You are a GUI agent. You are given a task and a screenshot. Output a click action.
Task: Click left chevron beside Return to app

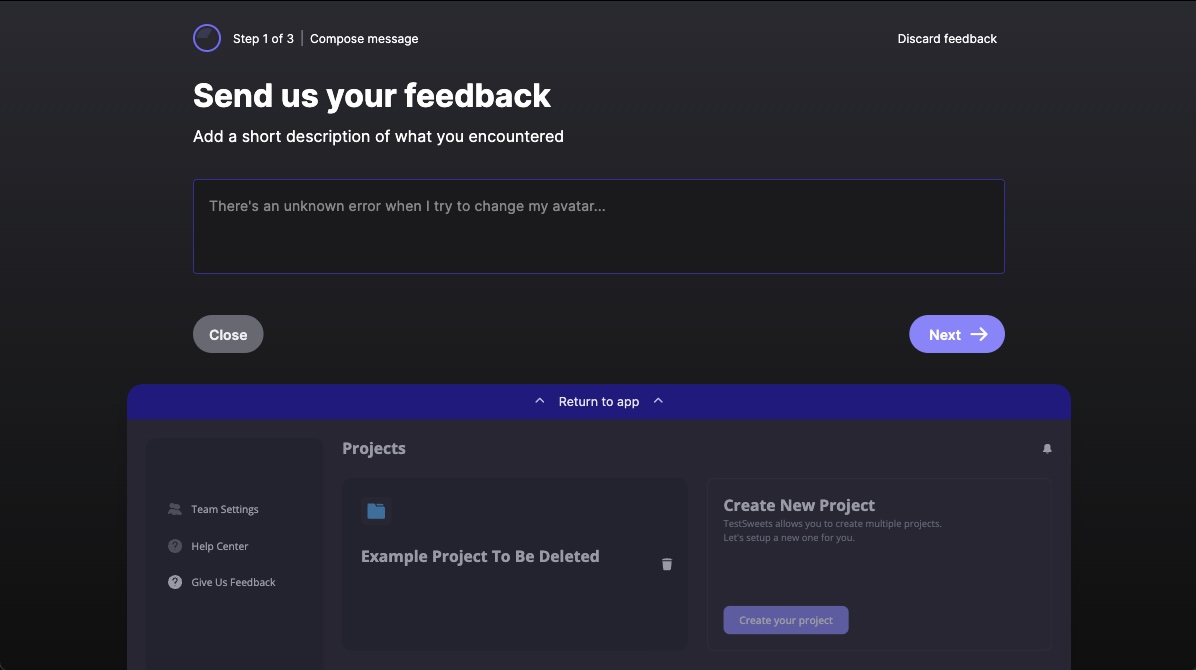click(x=539, y=401)
